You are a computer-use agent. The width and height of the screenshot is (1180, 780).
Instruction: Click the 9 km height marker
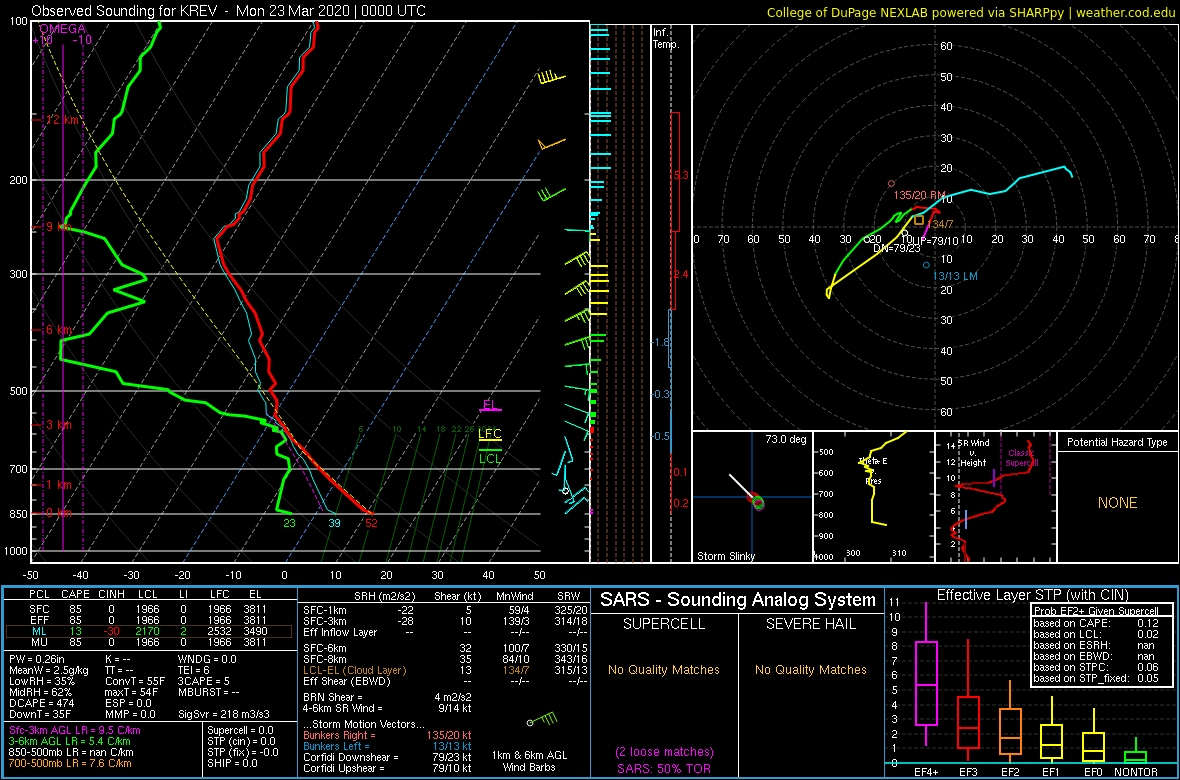click(54, 227)
